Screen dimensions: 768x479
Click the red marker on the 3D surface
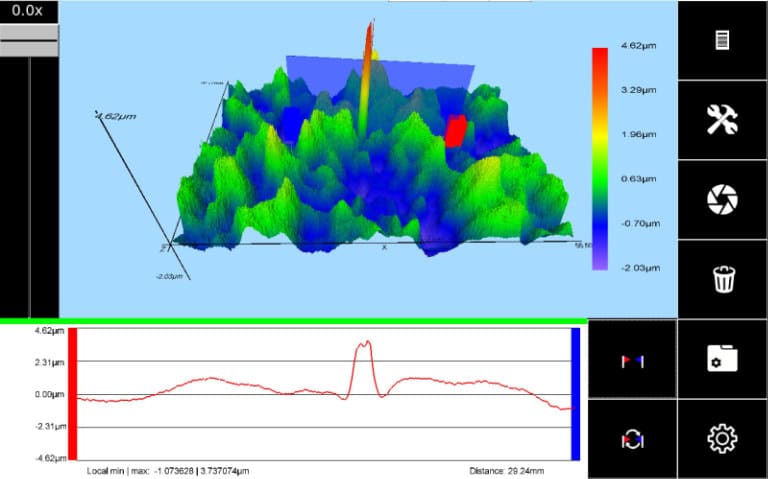coord(456,131)
